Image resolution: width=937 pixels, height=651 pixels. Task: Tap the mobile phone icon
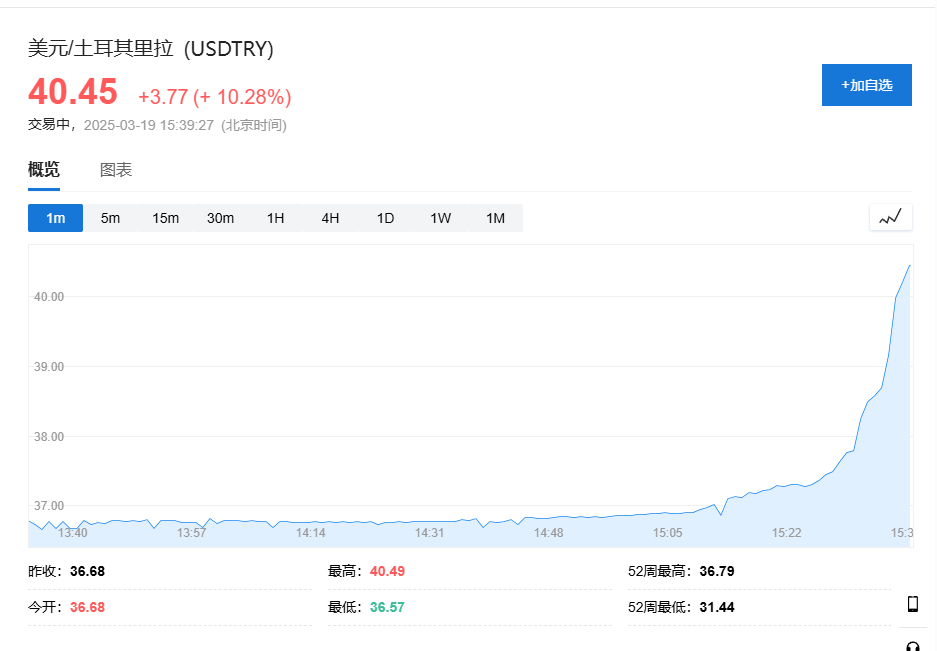[912, 604]
